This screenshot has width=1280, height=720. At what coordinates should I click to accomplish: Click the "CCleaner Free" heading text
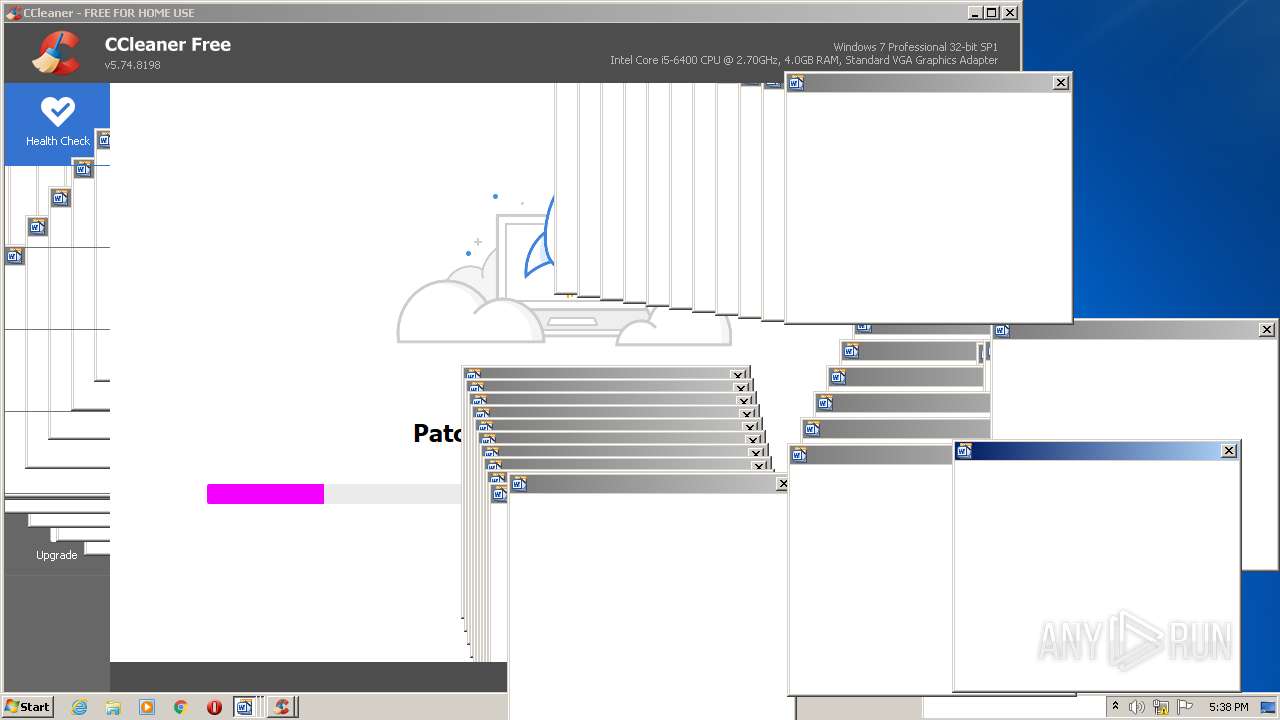pos(168,44)
